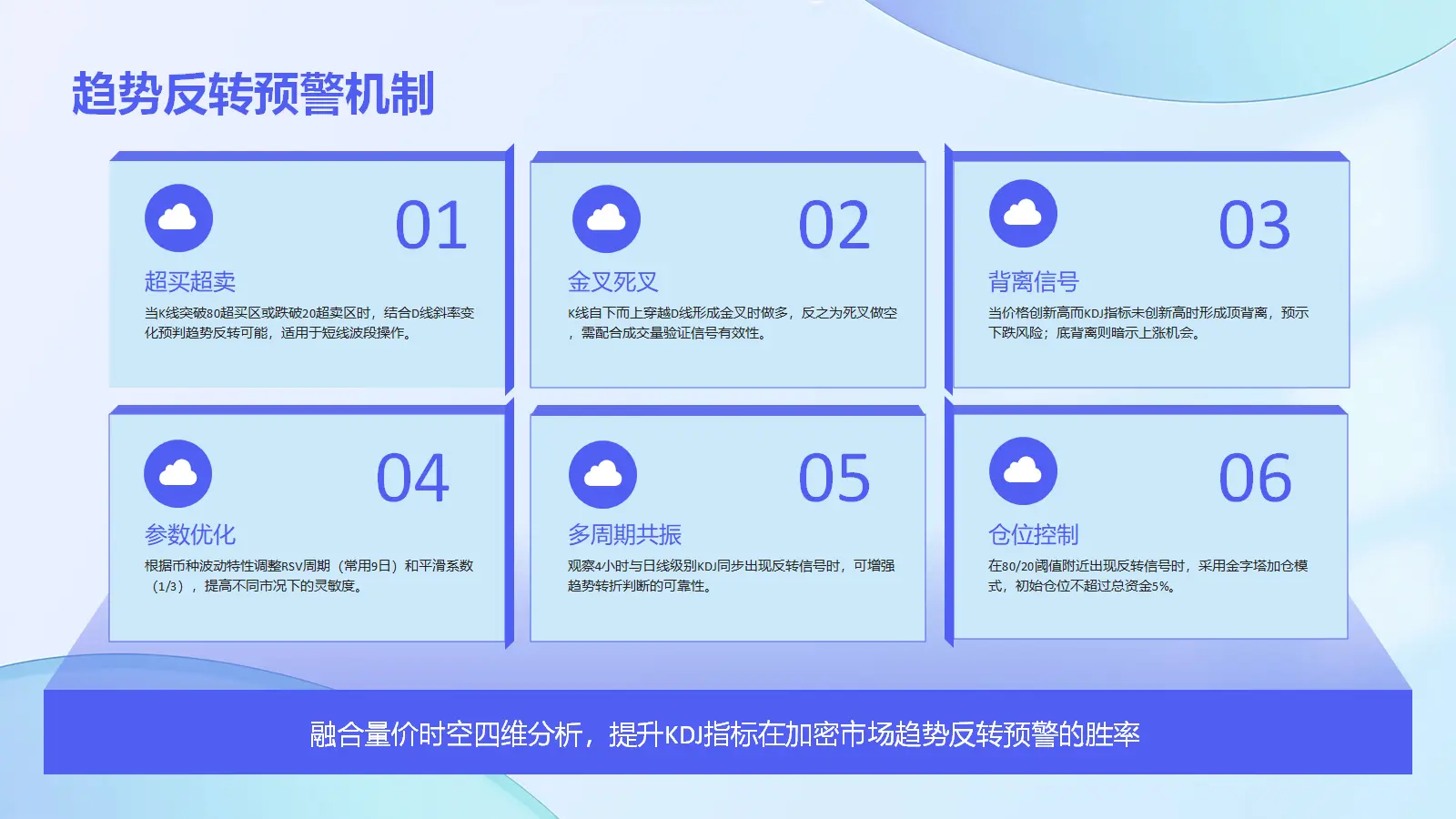1456x819 pixels.
Task: Click the number 01 on first card
Action: (431, 226)
